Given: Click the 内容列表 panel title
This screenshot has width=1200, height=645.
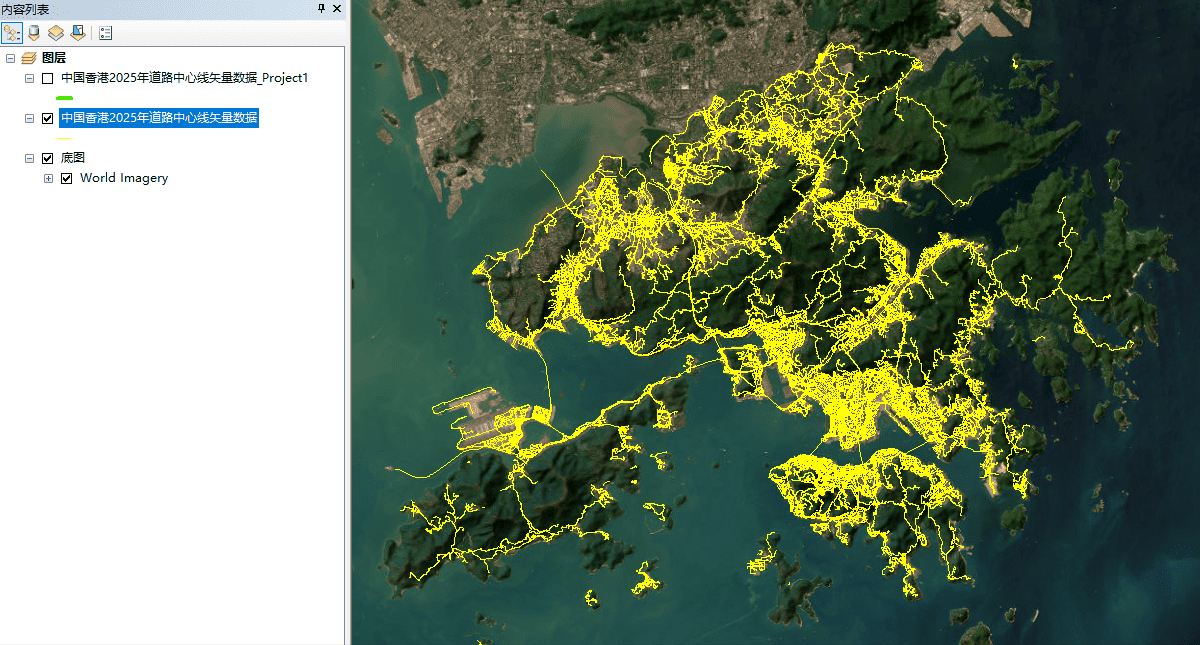Looking at the screenshot, I should point(27,8).
